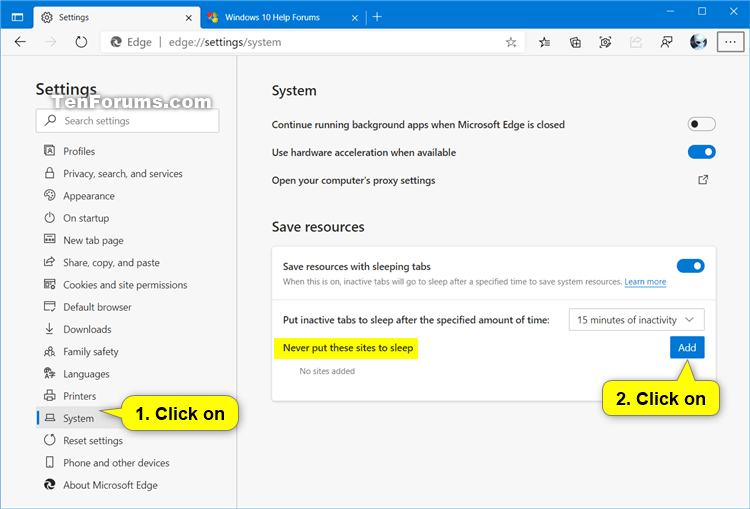The height and width of the screenshot is (509, 750).
Task: Click the Cookies and site permissions icon
Action: pos(49,284)
